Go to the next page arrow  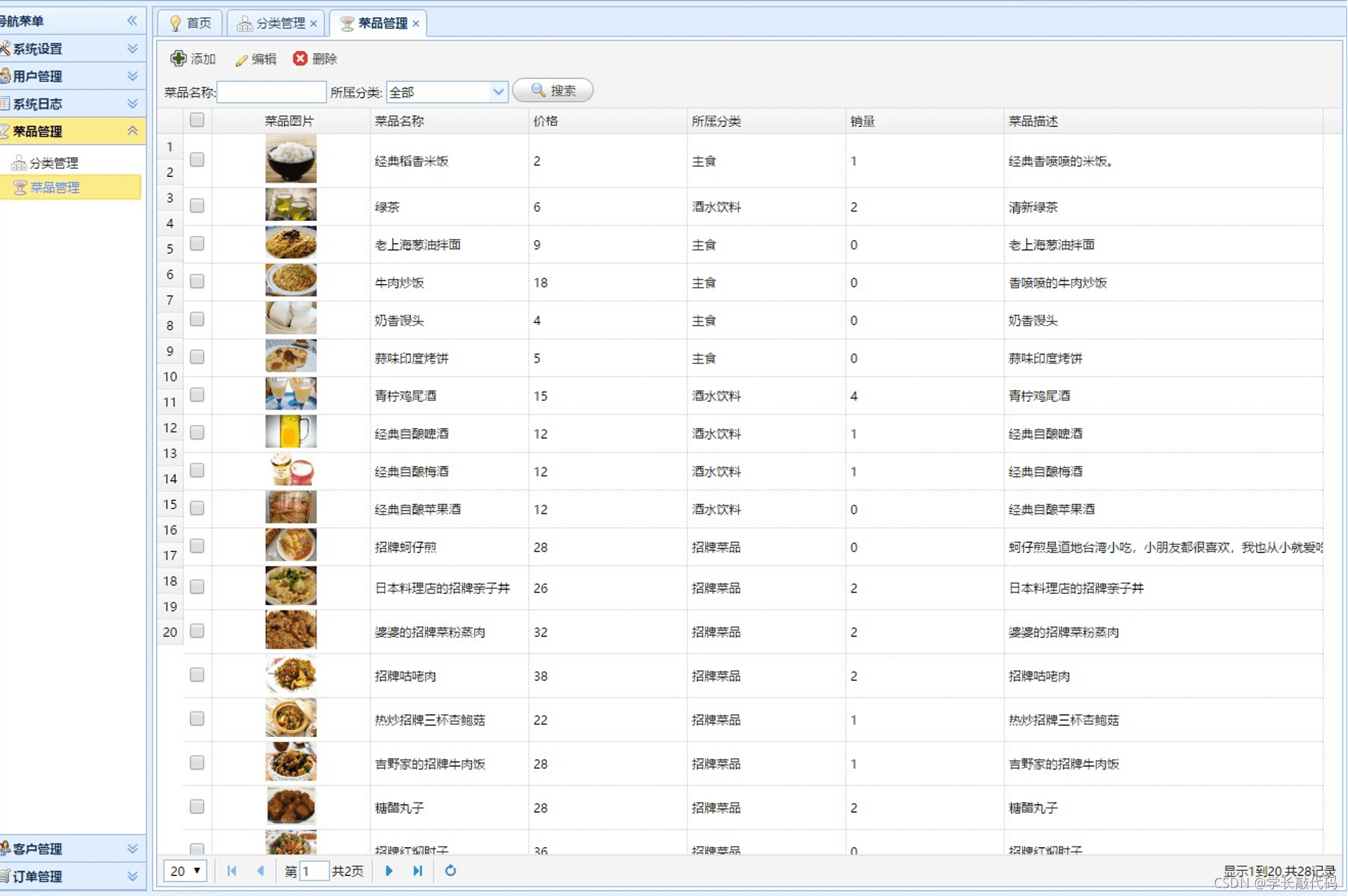tap(389, 871)
